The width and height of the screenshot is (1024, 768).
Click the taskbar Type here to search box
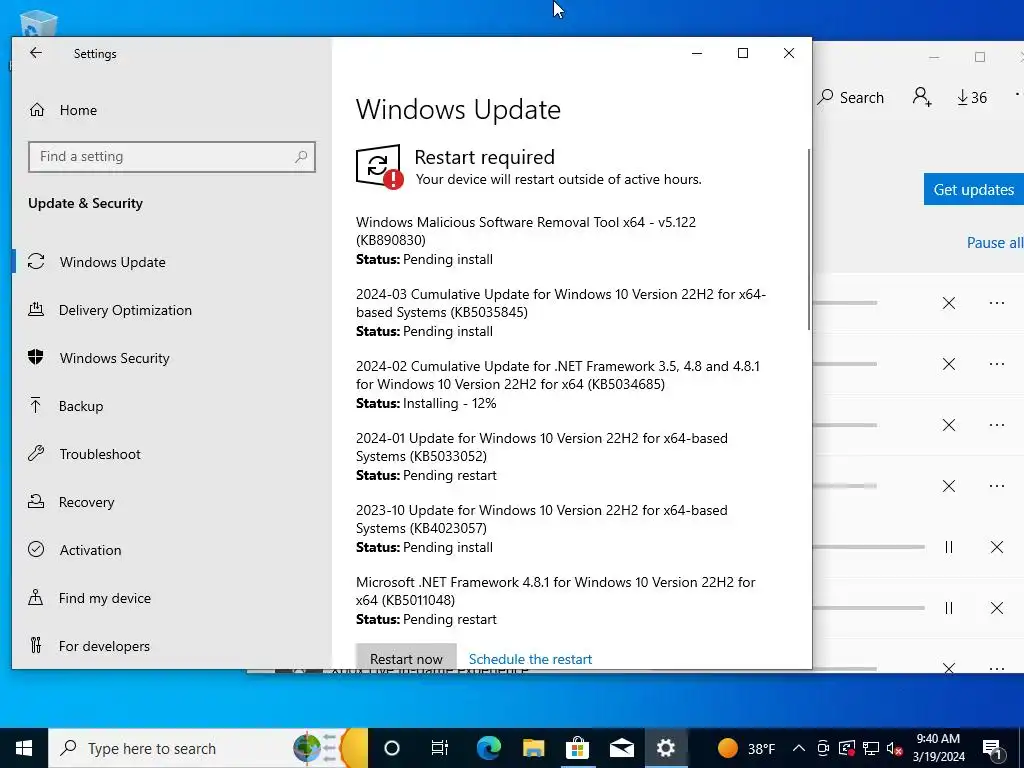[208, 748]
